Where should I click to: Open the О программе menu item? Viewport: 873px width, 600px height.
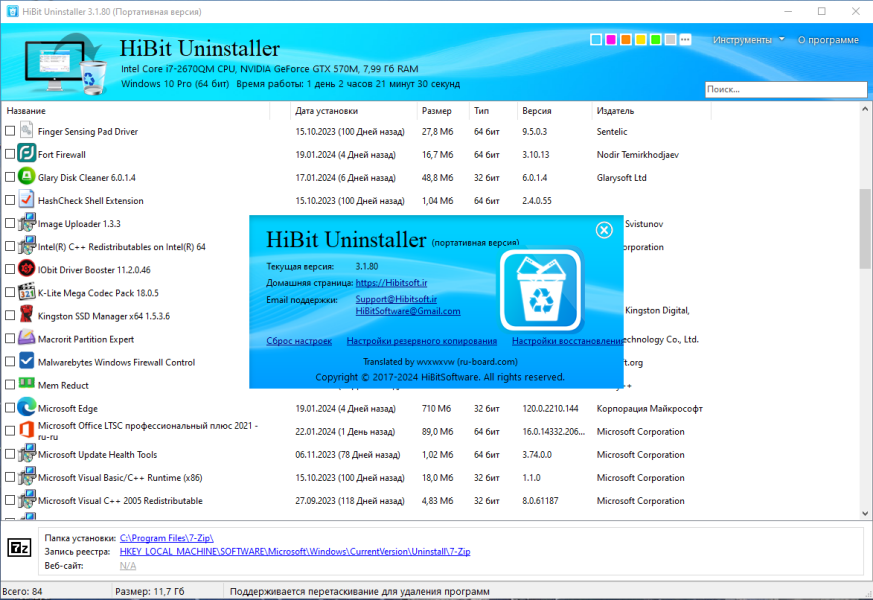(x=828, y=40)
